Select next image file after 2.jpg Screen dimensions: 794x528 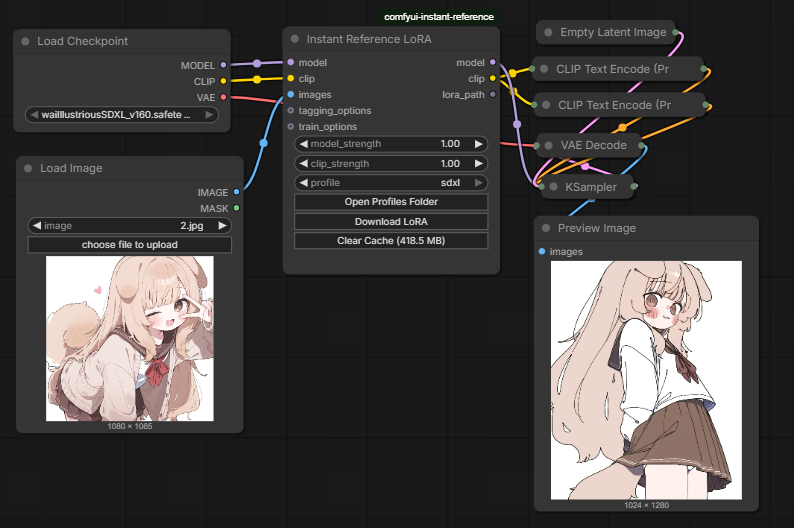click(222, 226)
